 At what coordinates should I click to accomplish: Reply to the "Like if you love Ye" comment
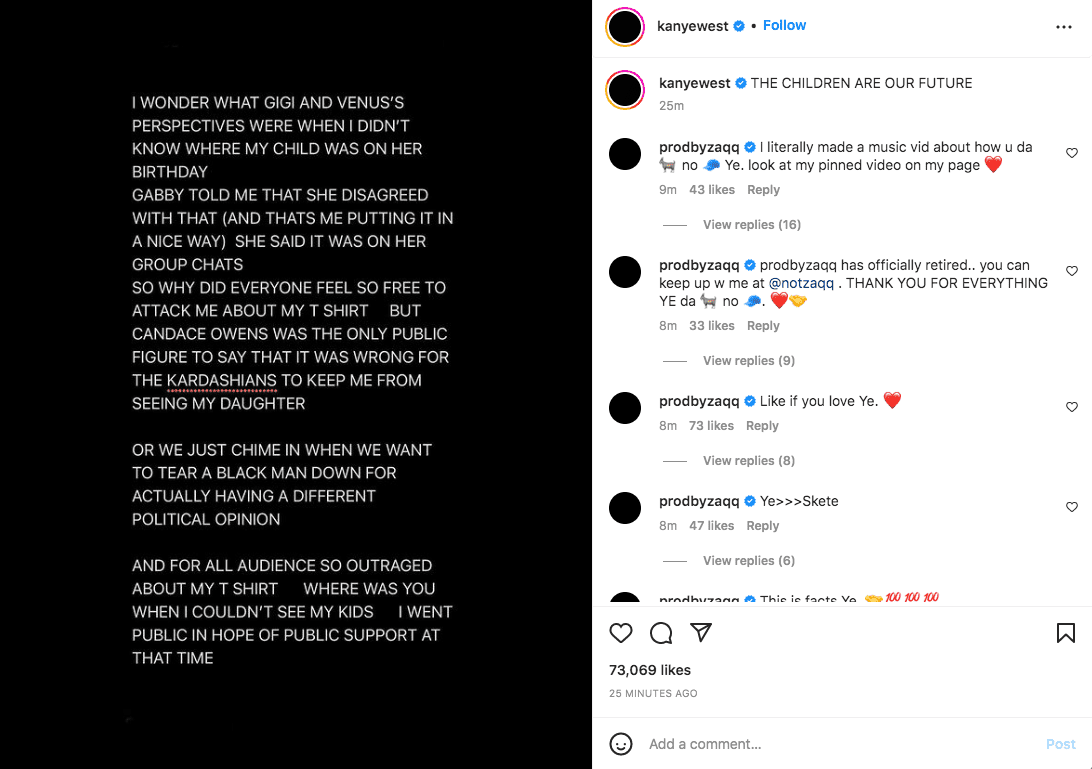762,426
